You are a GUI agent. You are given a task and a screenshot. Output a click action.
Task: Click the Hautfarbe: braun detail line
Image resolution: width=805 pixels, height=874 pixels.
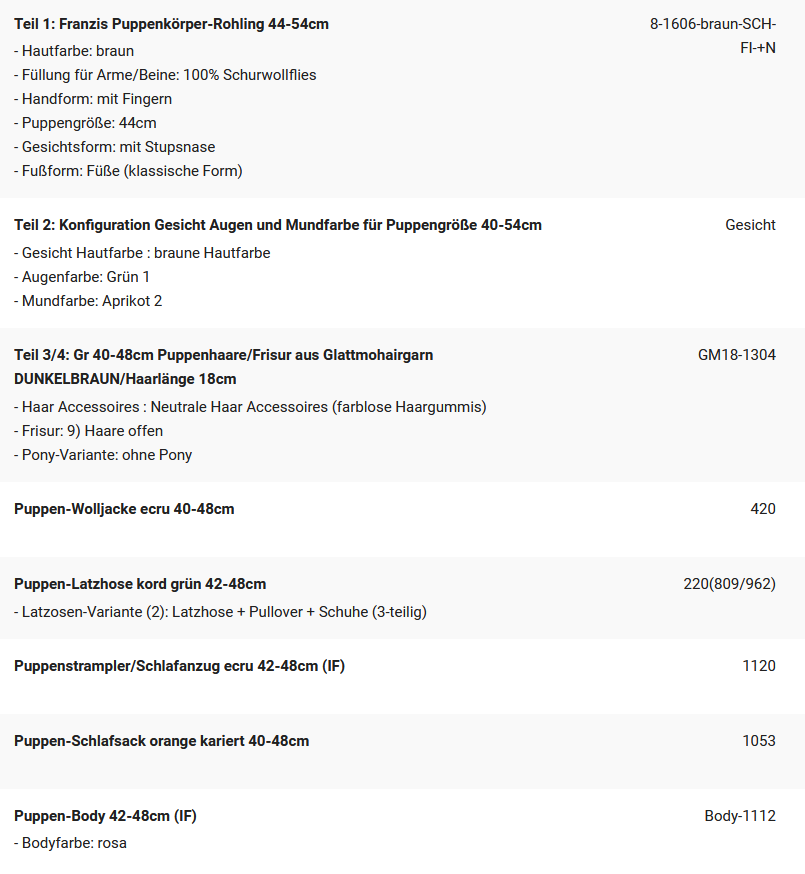point(74,51)
